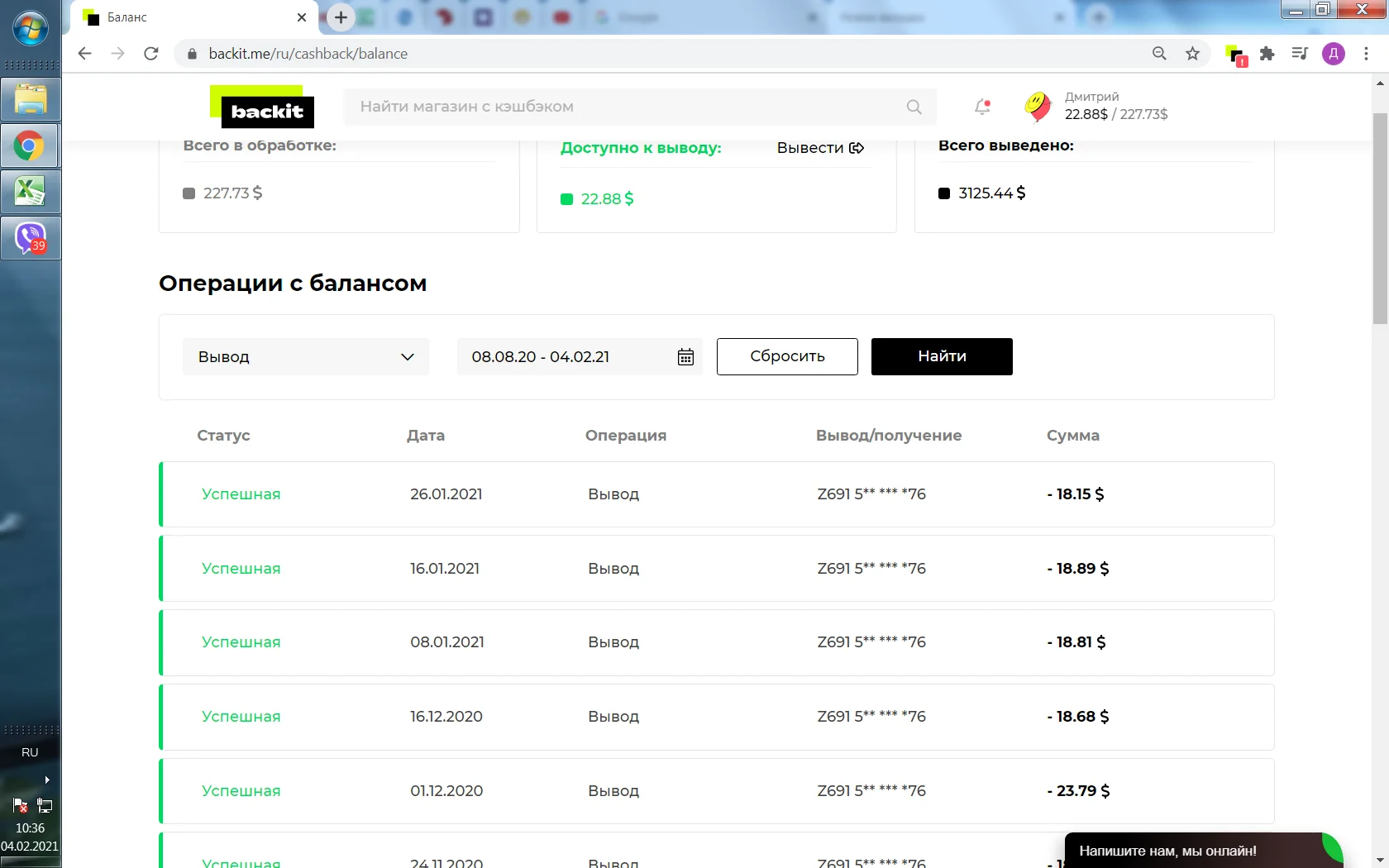Click the Вывод/получение column header
Screen dimensions: 1389x868
click(889, 436)
